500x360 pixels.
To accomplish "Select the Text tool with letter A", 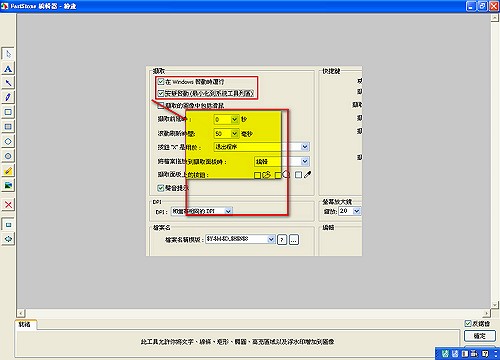I will pyautogui.click(x=8, y=69).
